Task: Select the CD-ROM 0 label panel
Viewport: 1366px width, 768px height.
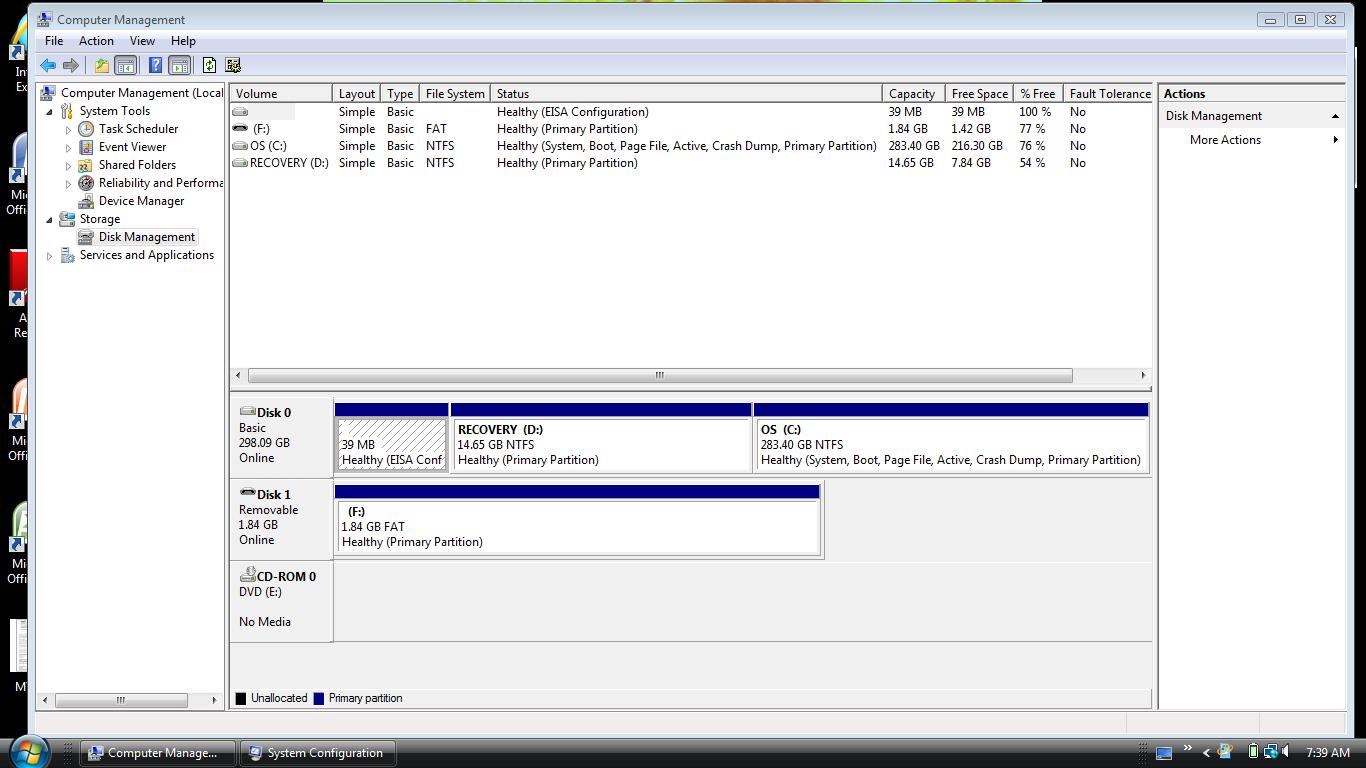Action: pos(281,601)
